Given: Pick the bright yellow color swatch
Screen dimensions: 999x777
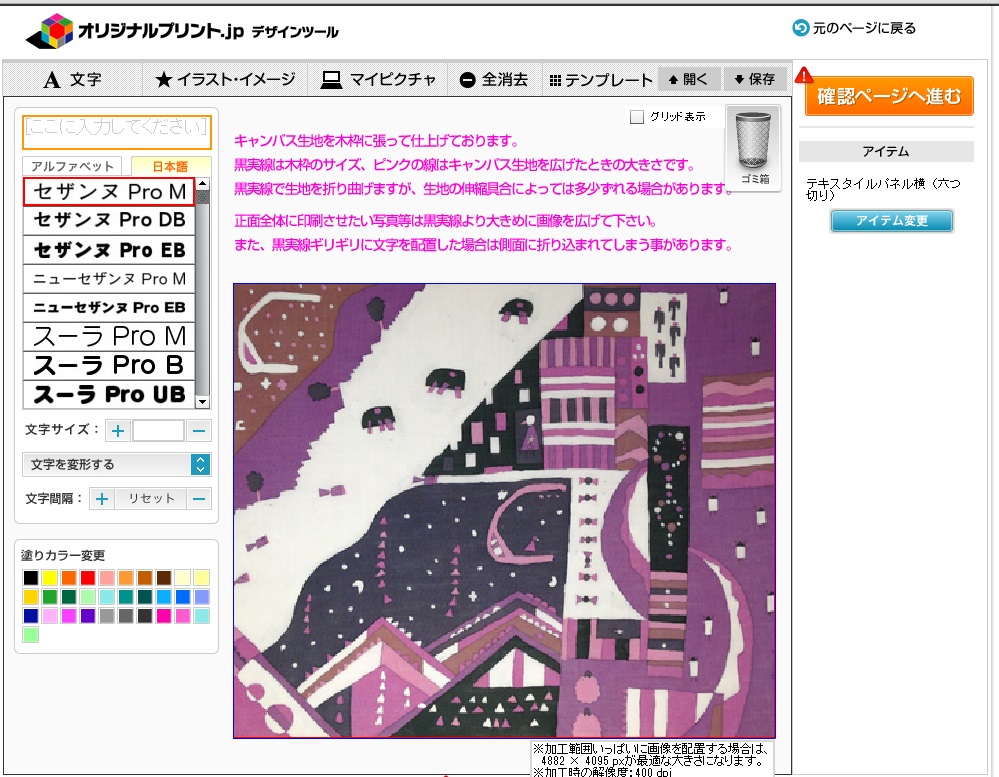Looking at the screenshot, I should (x=50, y=578).
